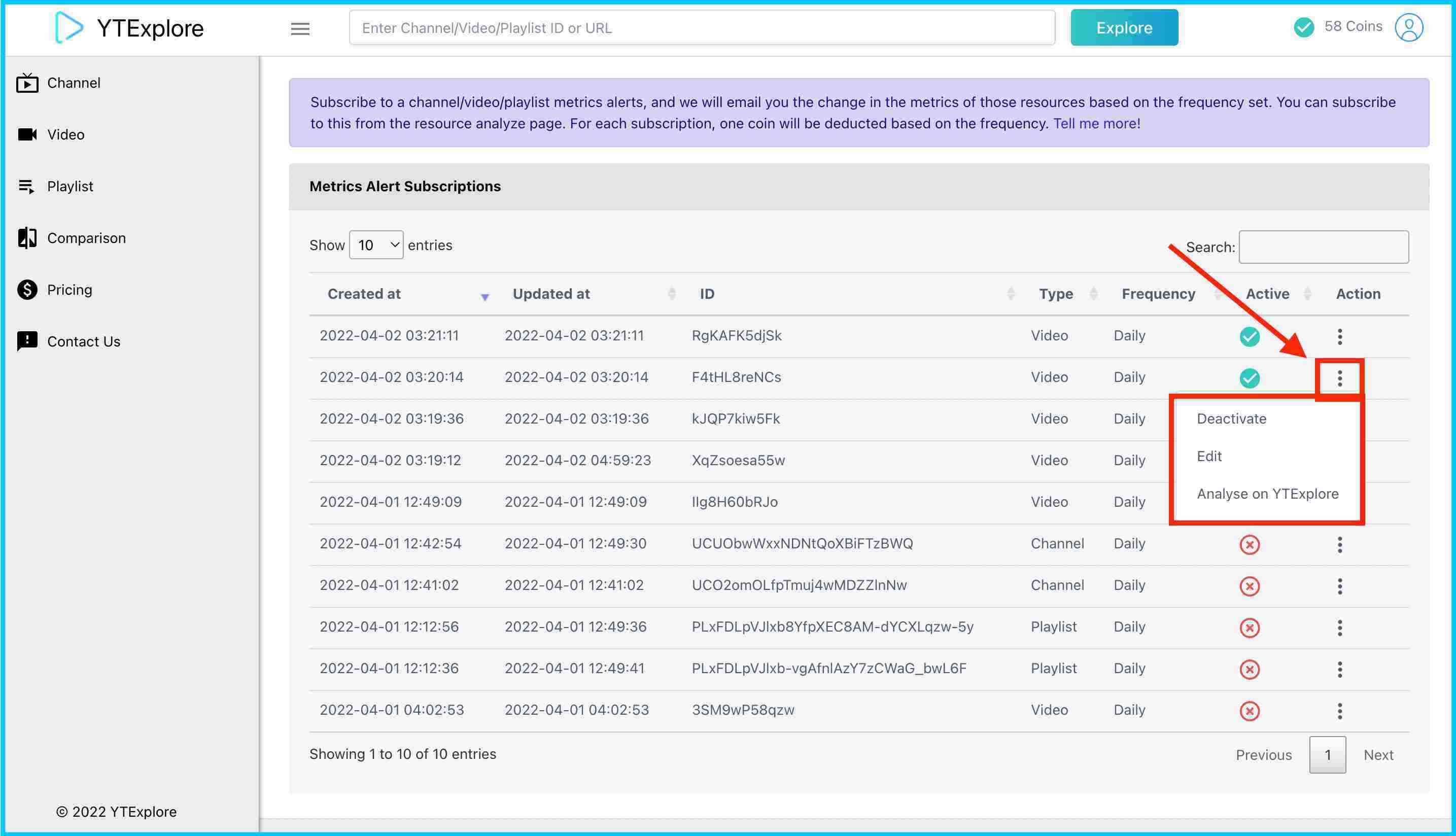
Task: Click the Comparison sidebar icon
Action: click(27, 238)
